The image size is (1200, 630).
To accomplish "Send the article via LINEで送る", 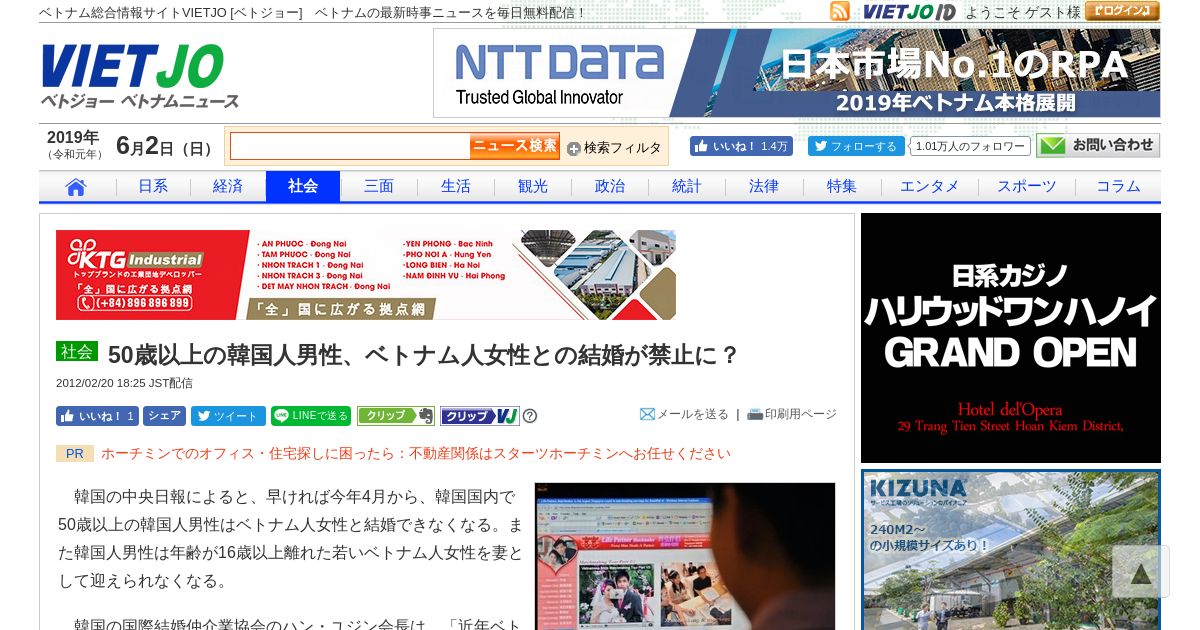I will [x=311, y=416].
